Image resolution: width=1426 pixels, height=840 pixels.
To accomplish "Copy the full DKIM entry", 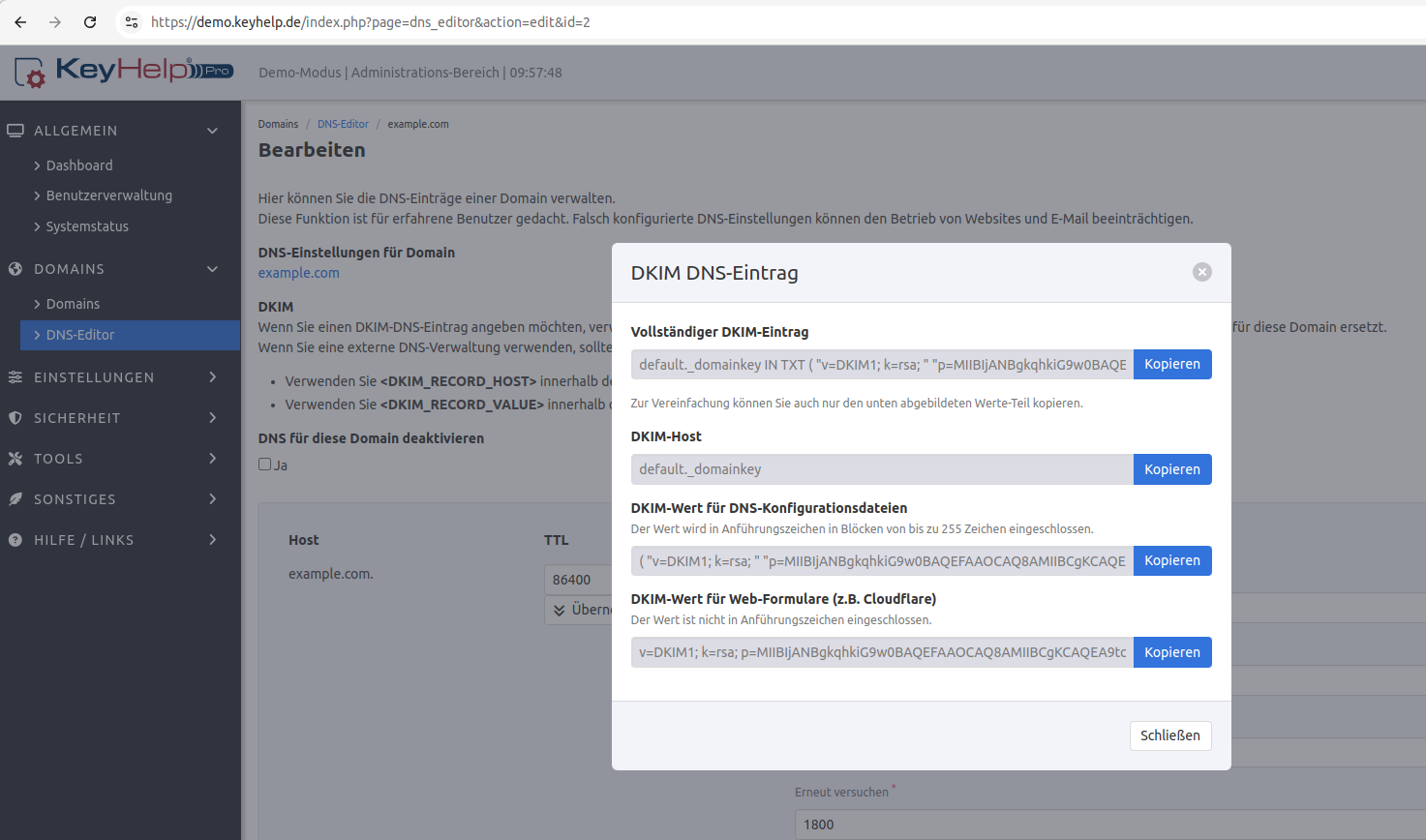I will tap(1171, 365).
